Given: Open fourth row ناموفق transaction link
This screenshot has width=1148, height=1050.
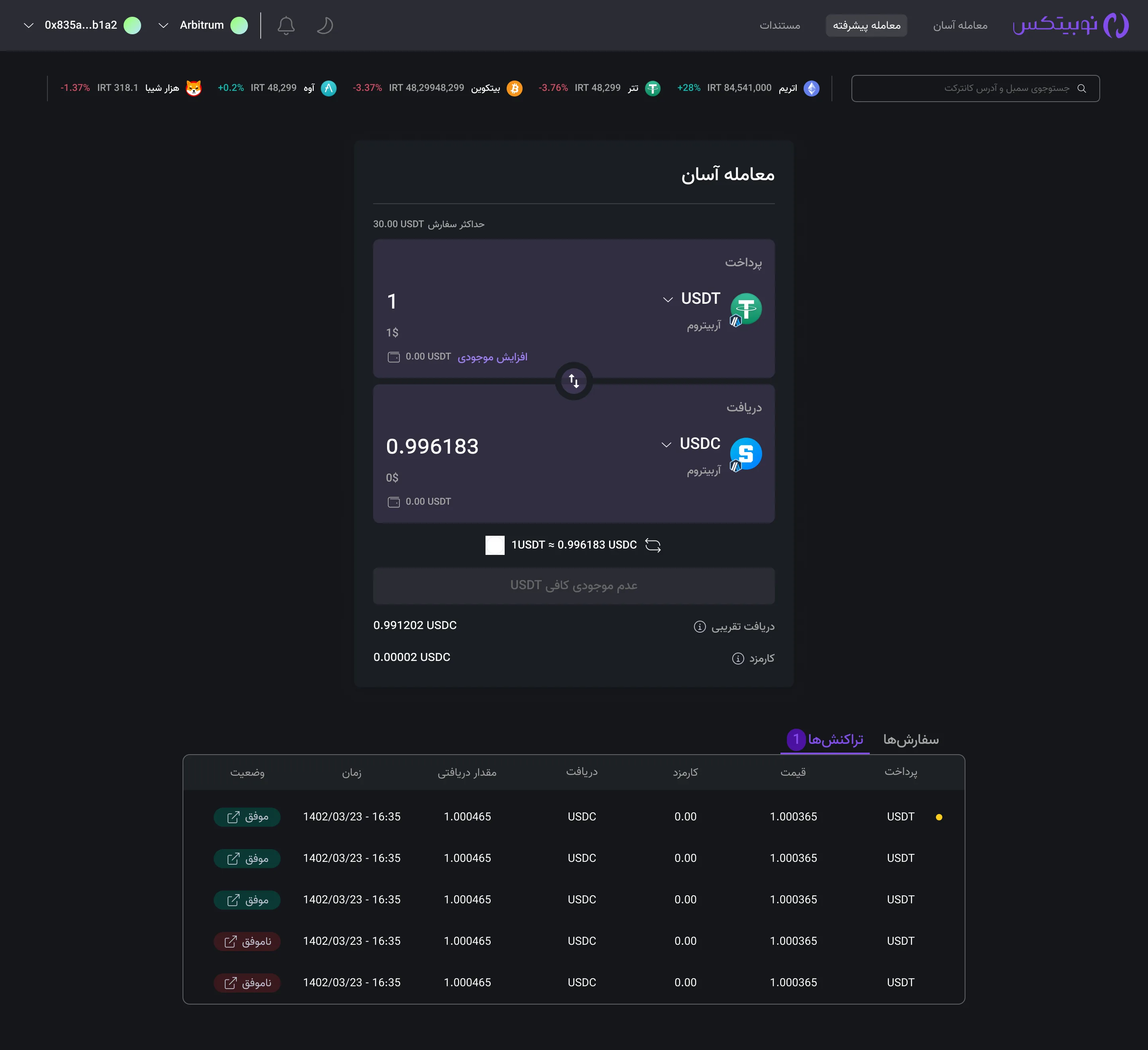Looking at the screenshot, I should (247, 942).
